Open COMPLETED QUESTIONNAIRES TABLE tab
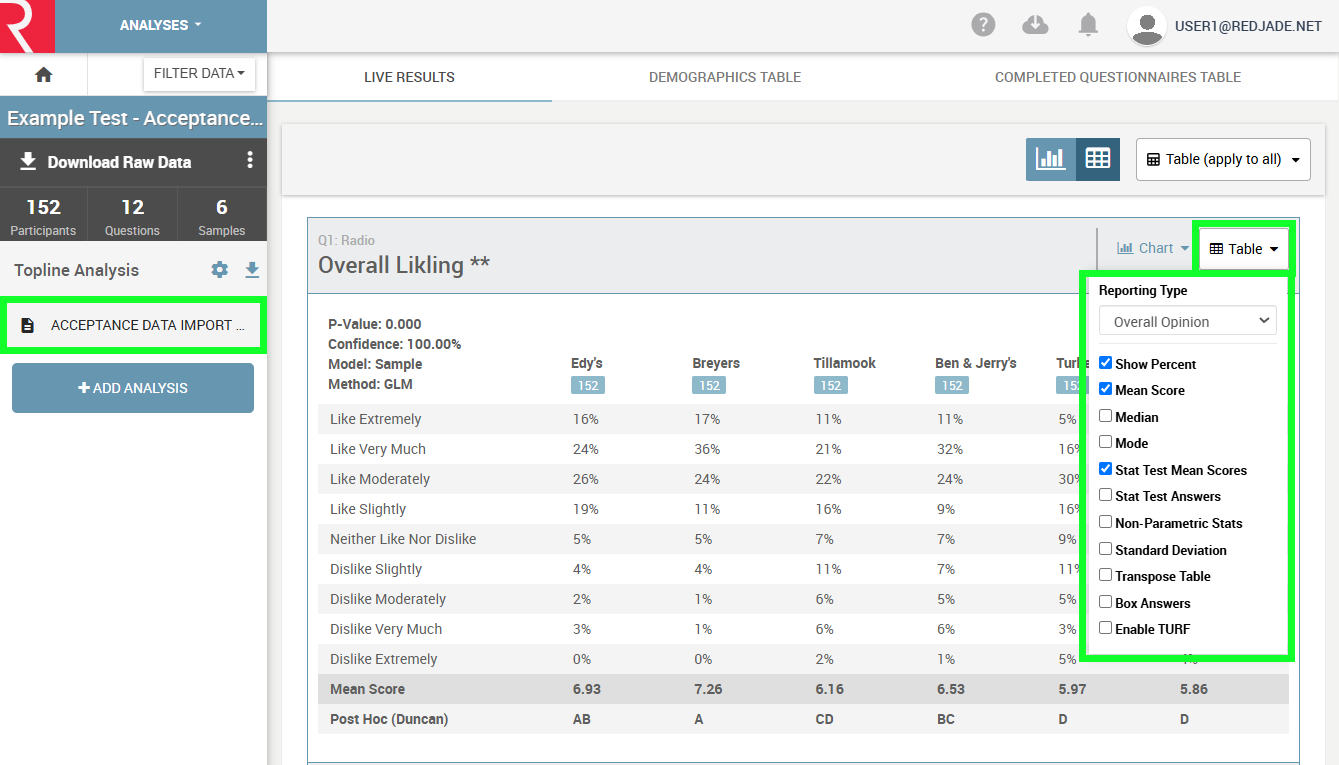This screenshot has width=1339, height=765. (1118, 77)
